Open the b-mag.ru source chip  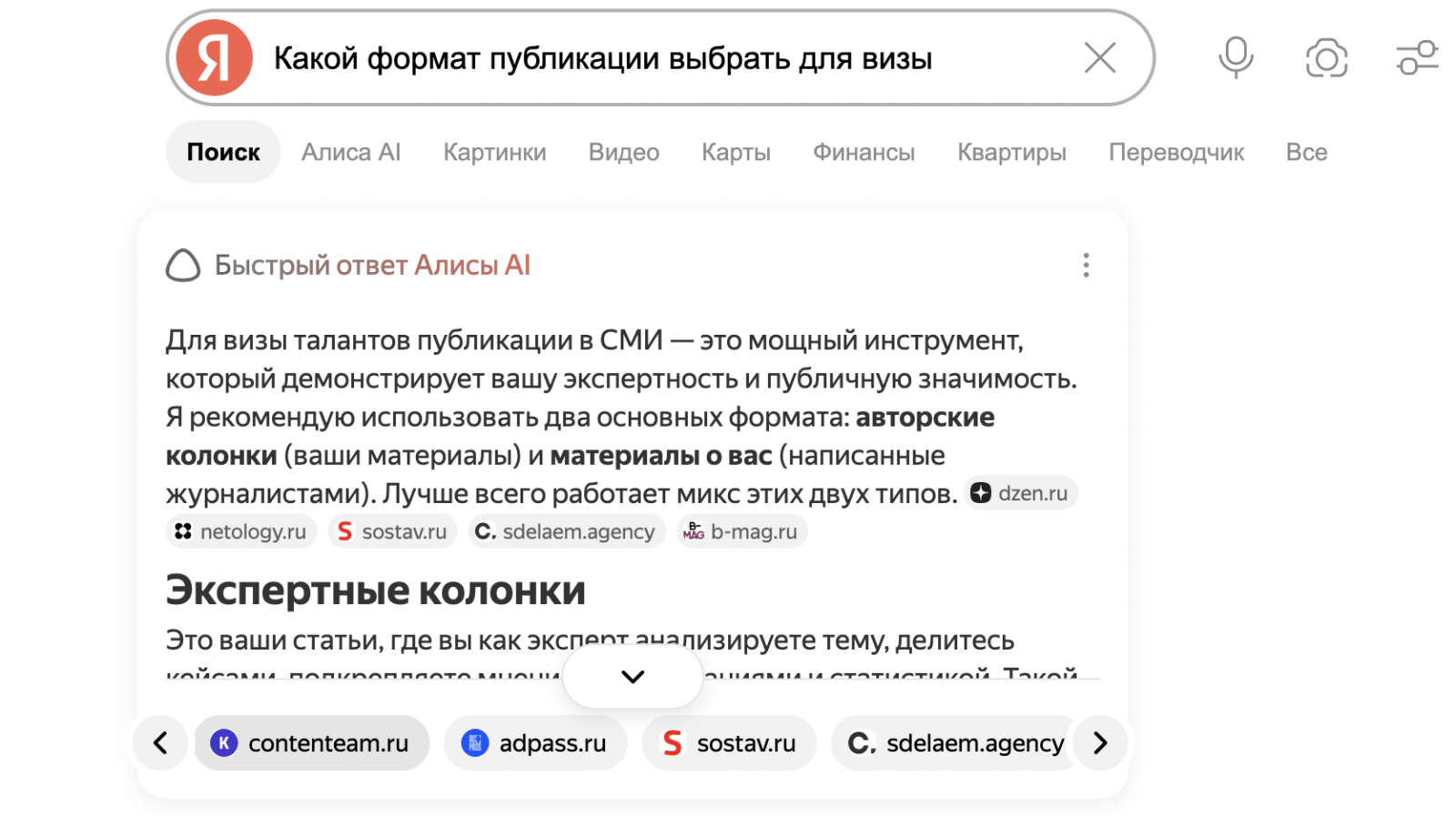[742, 531]
